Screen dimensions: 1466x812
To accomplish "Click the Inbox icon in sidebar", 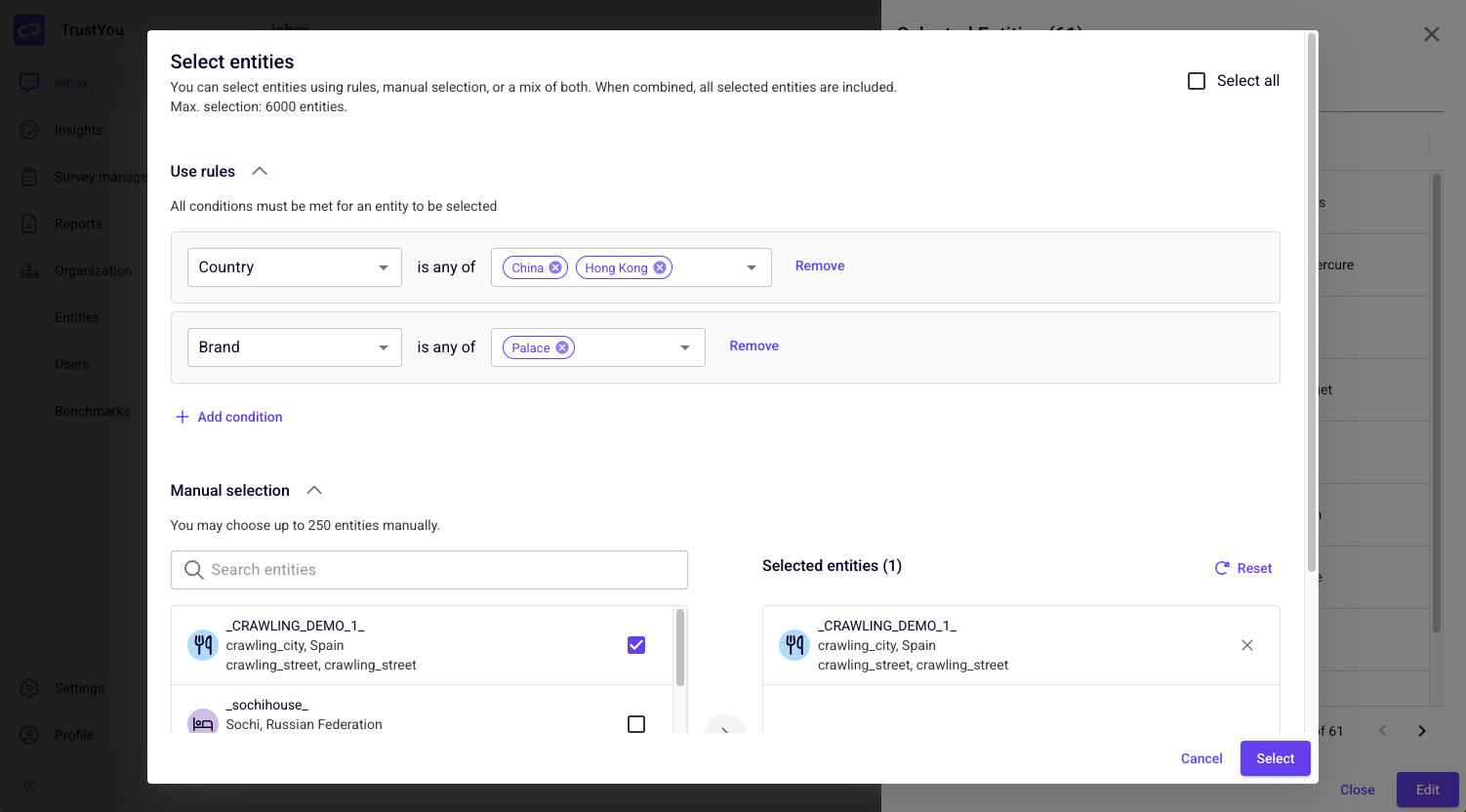I will pyautogui.click(x=29, y=83).
